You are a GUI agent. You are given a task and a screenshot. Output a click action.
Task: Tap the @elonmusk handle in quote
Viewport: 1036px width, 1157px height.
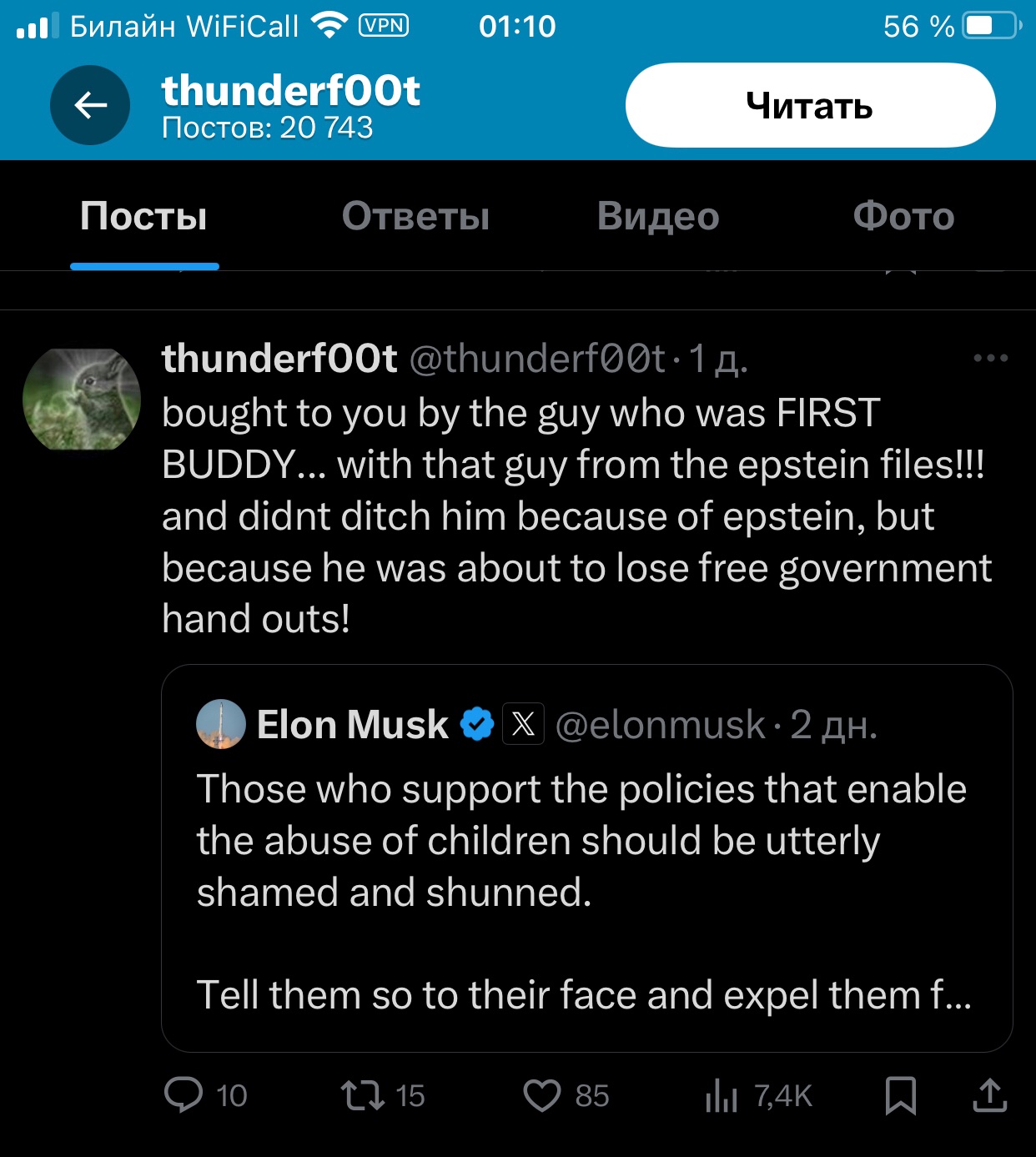tap(660, 725)
